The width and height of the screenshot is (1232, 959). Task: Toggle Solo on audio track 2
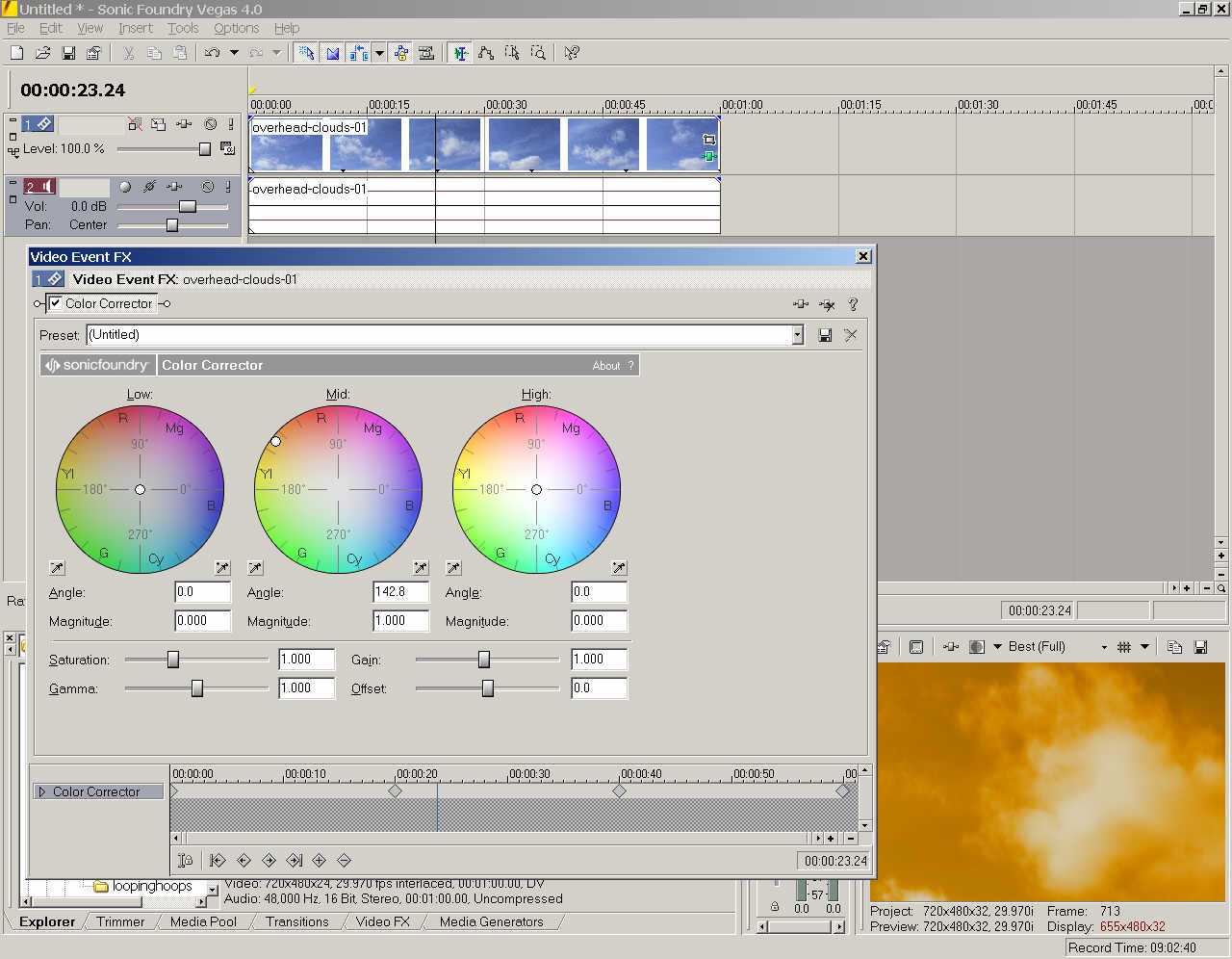(x=228, y=187)
